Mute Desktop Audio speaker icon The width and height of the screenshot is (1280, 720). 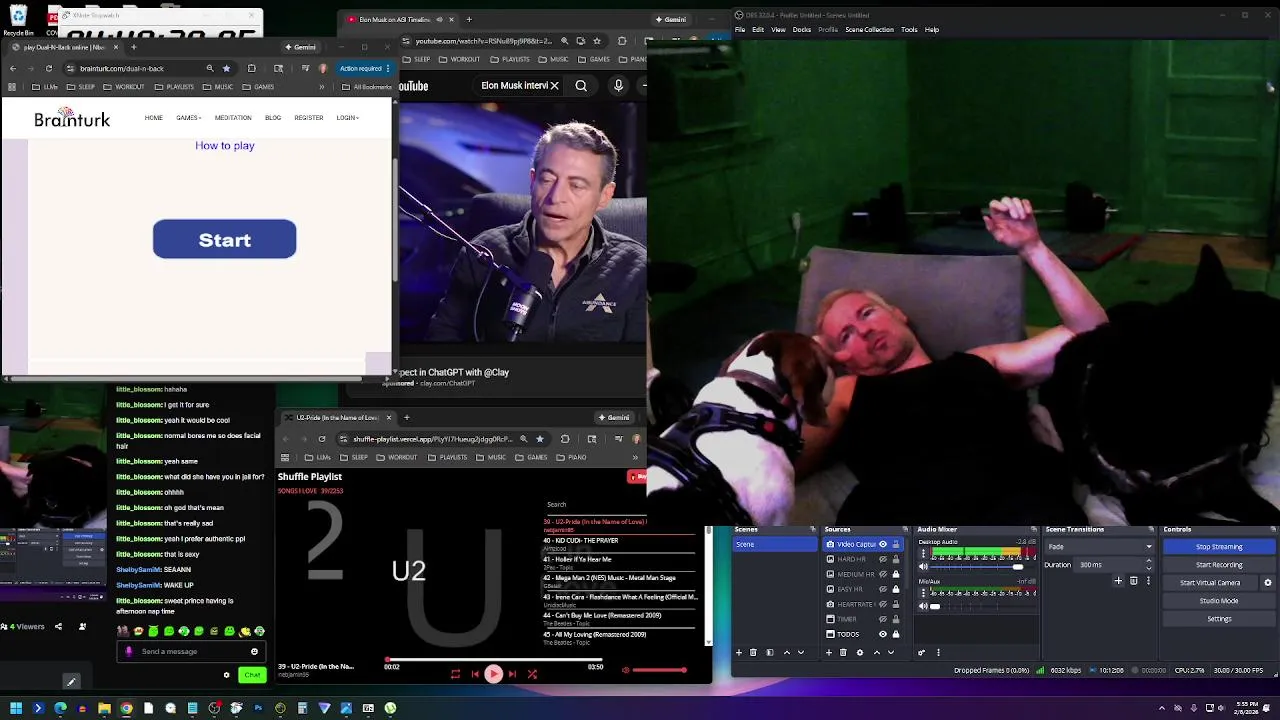pyautogui.click(x=923, y=567)
